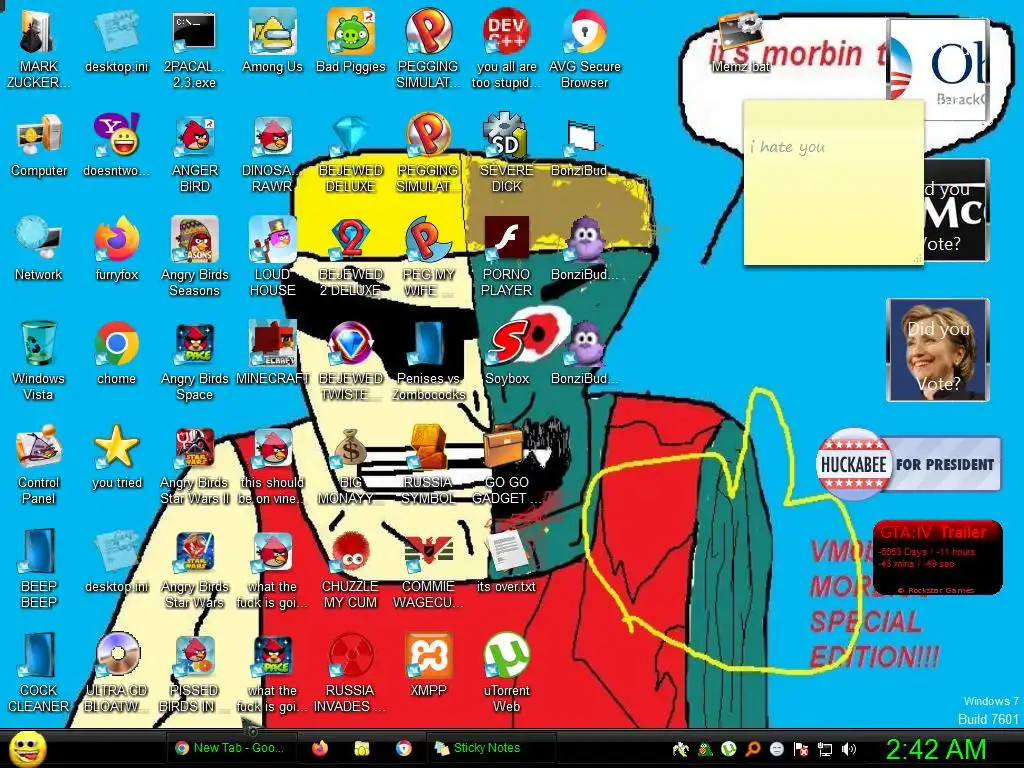Open Firefox from the taskbar
Image resolution: width=1024 pixels, height=768 pixels.
pos(319,748)
